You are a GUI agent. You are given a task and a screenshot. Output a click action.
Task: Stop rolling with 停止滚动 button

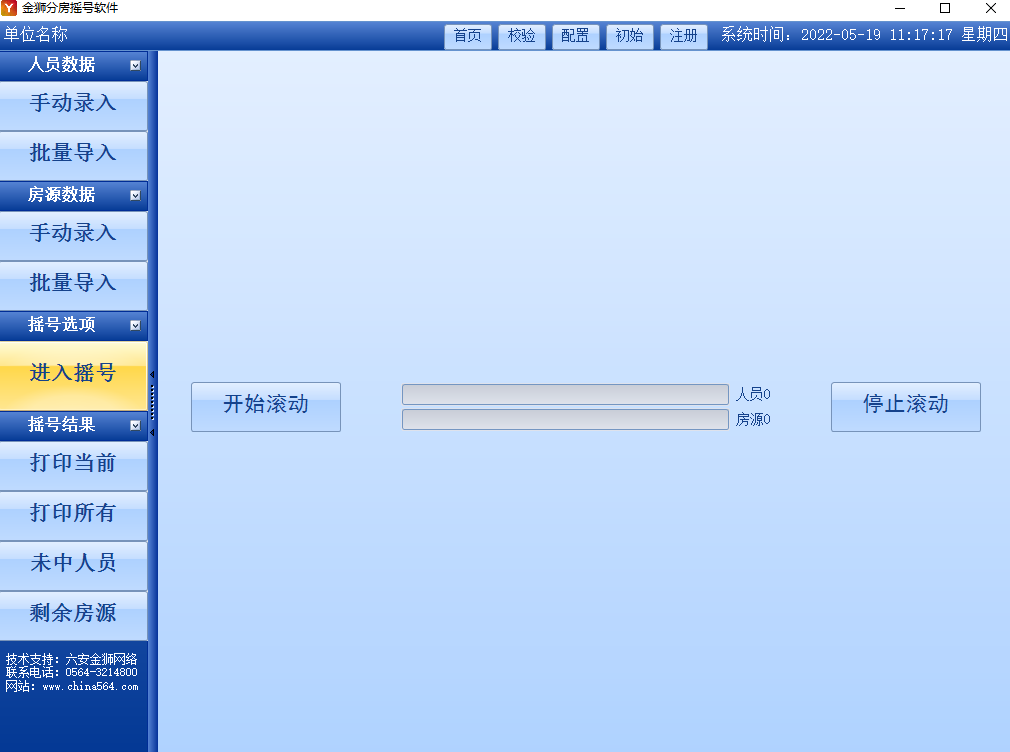pos(906,407)
